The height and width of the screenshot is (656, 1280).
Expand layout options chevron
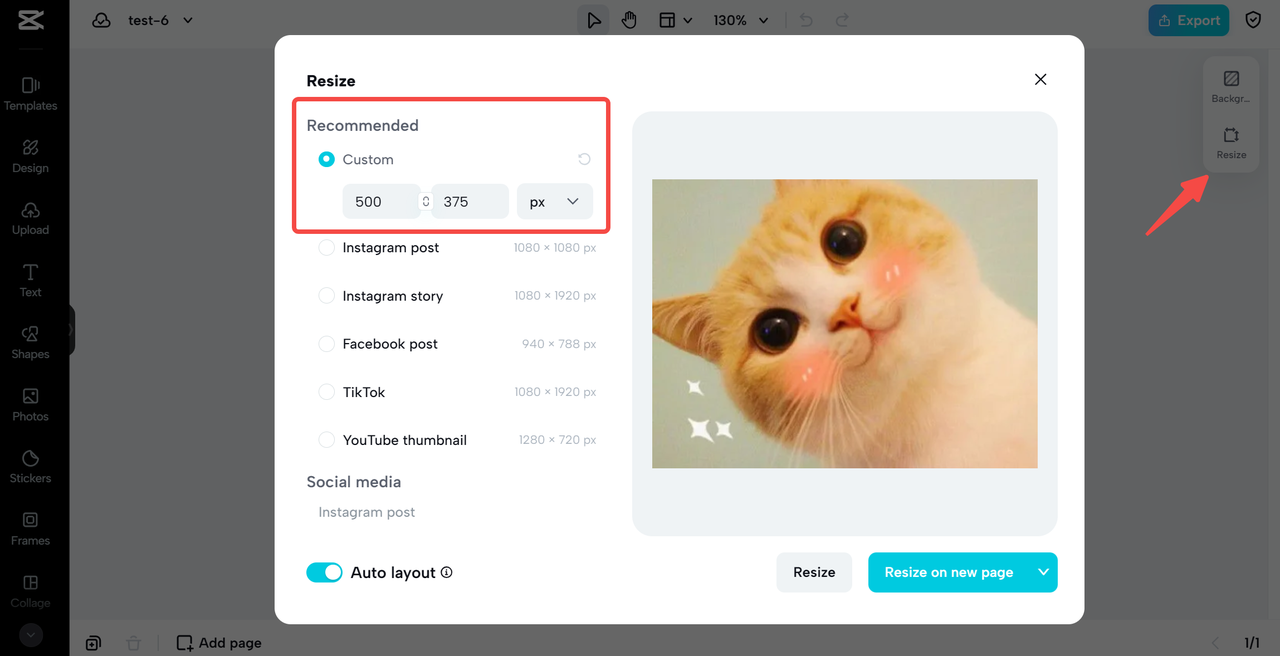(688, 21)
